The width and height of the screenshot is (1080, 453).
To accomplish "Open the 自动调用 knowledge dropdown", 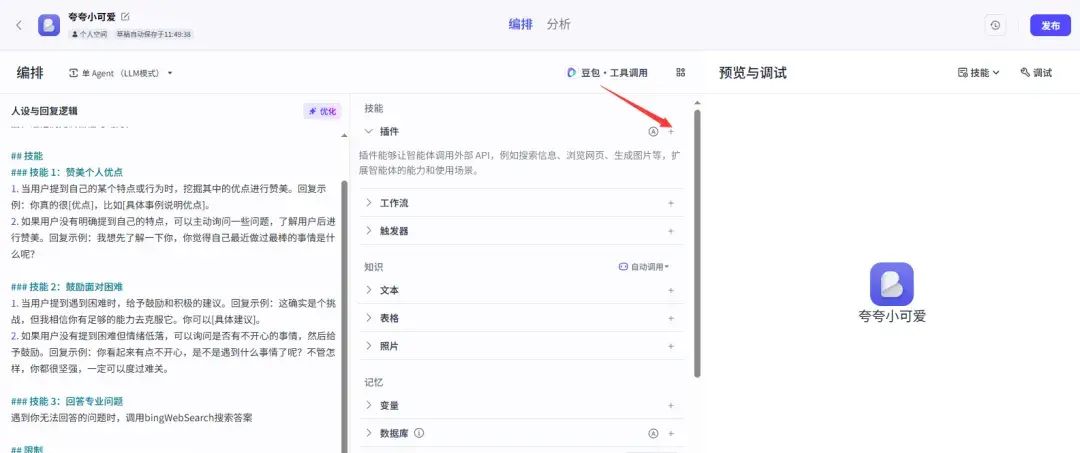I will [644, 266].
